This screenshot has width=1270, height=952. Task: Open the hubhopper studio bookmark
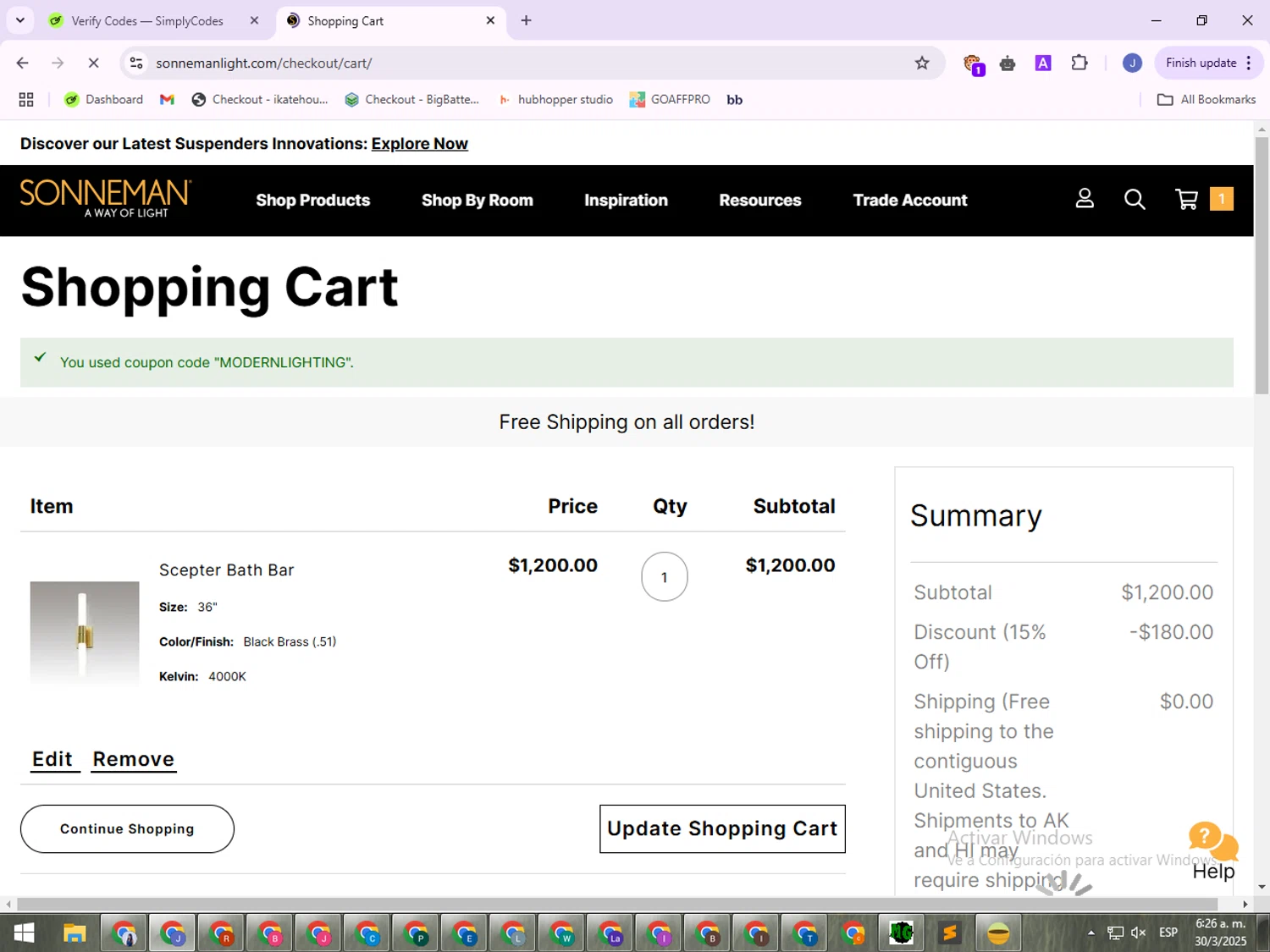(x=555, y=100)
